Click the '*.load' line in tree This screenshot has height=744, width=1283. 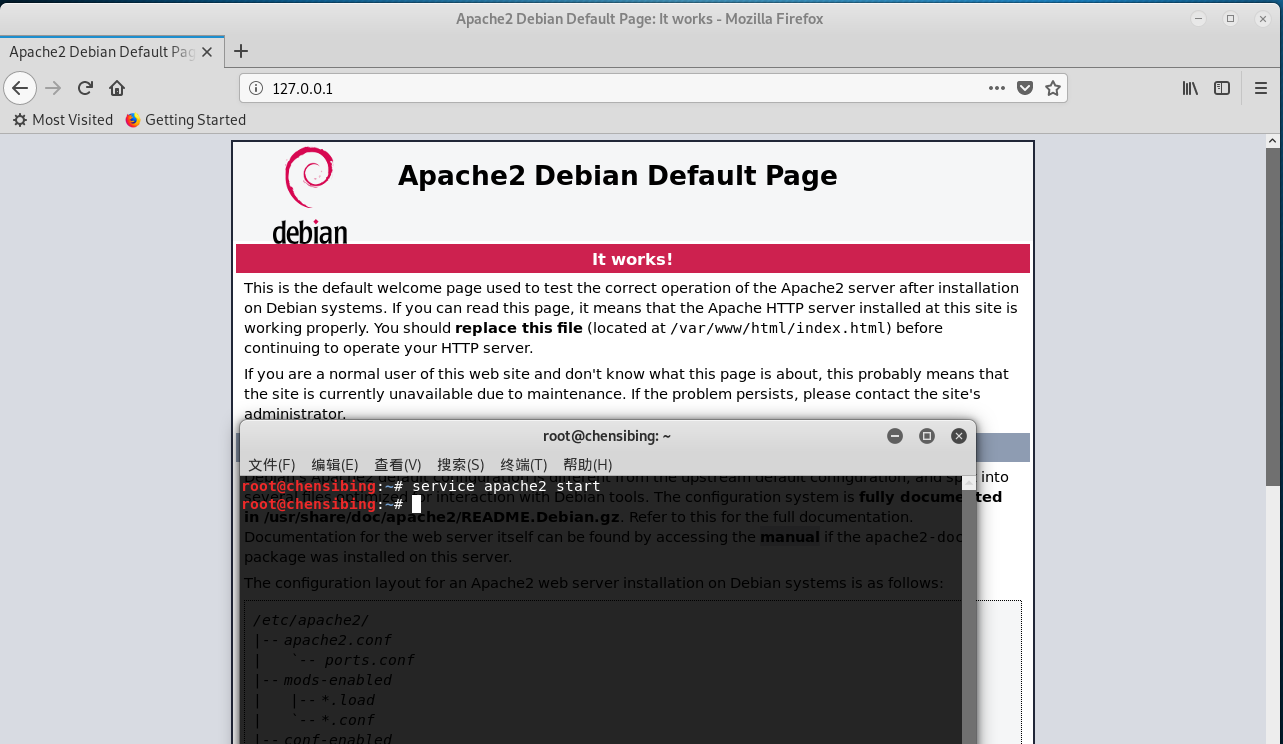[348, 700]
